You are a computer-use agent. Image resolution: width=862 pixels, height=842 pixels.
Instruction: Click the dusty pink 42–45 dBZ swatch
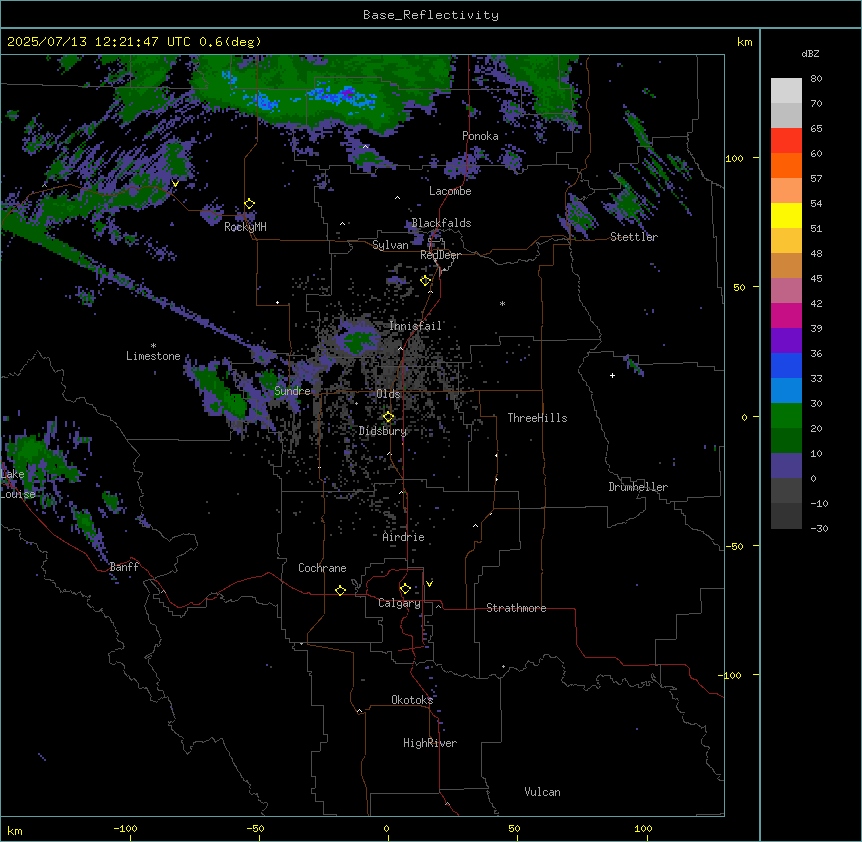coord(786,291)
